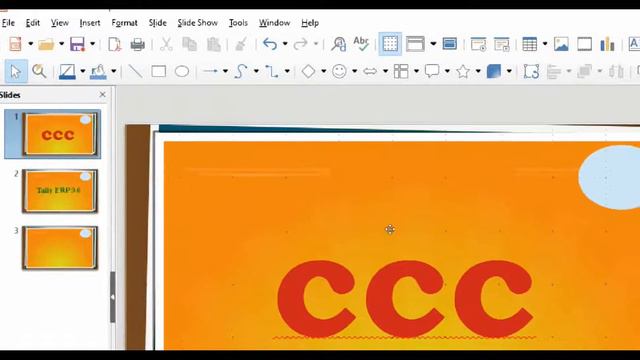
Task: Click the red CCC title text
Action: 405,300
